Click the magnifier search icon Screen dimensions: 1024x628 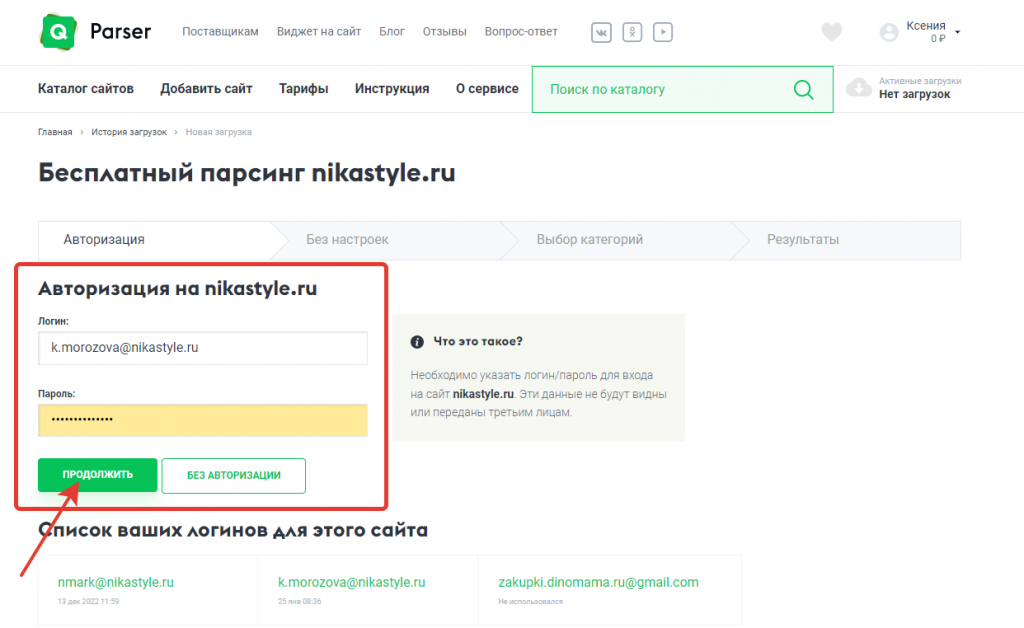point(804,89)
